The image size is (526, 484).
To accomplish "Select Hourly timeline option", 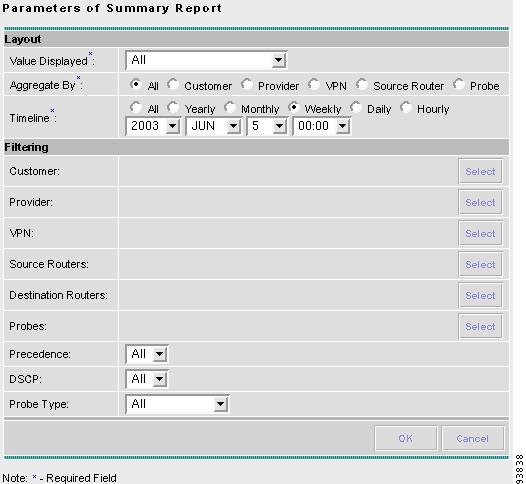I will [406, 107].
